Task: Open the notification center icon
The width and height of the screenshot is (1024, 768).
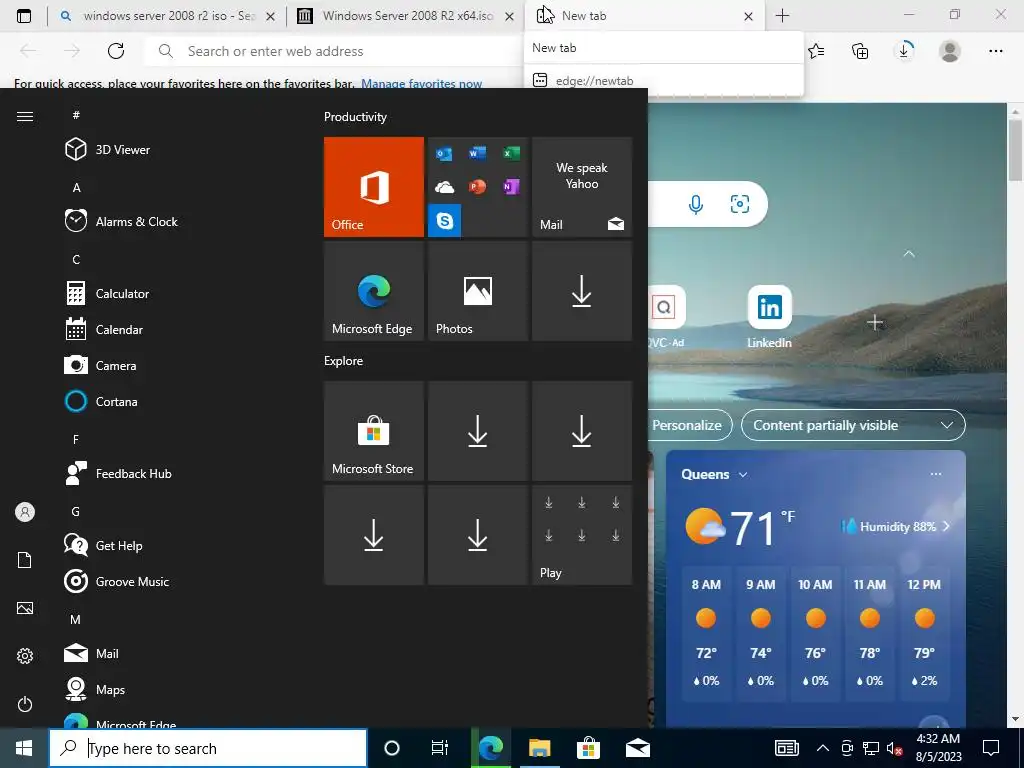Action: 991,748
